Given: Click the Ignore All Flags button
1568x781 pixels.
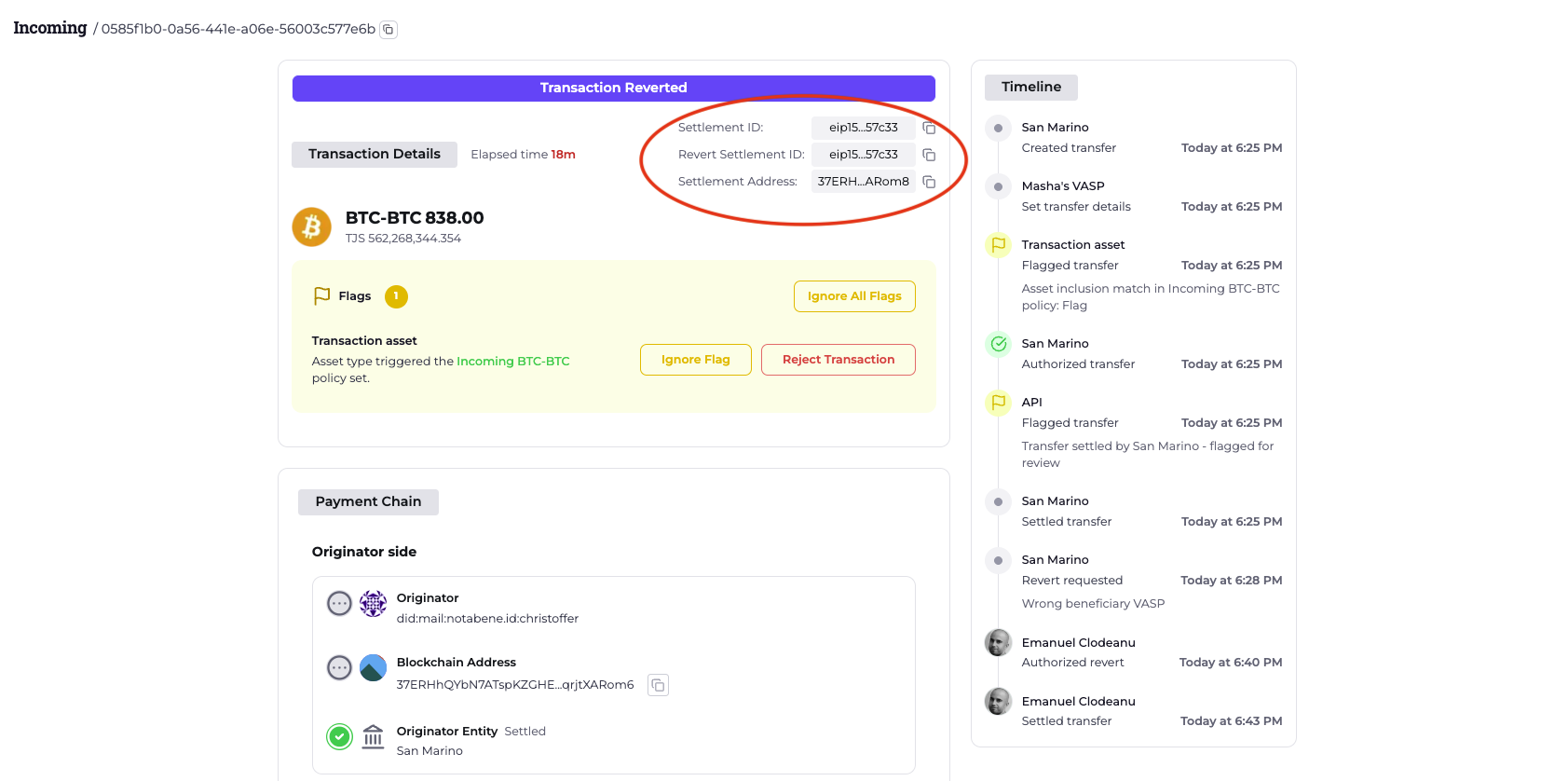Looking at the screenshot, I should [854, 296].
